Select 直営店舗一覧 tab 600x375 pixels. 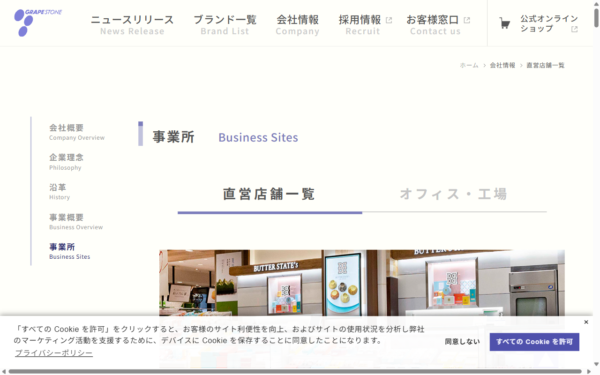point(269,194)
